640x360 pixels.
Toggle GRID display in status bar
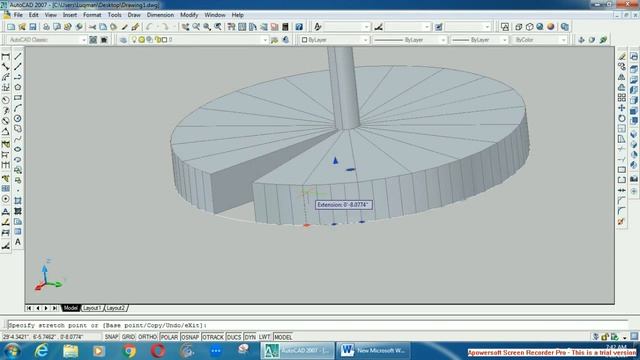128,337
